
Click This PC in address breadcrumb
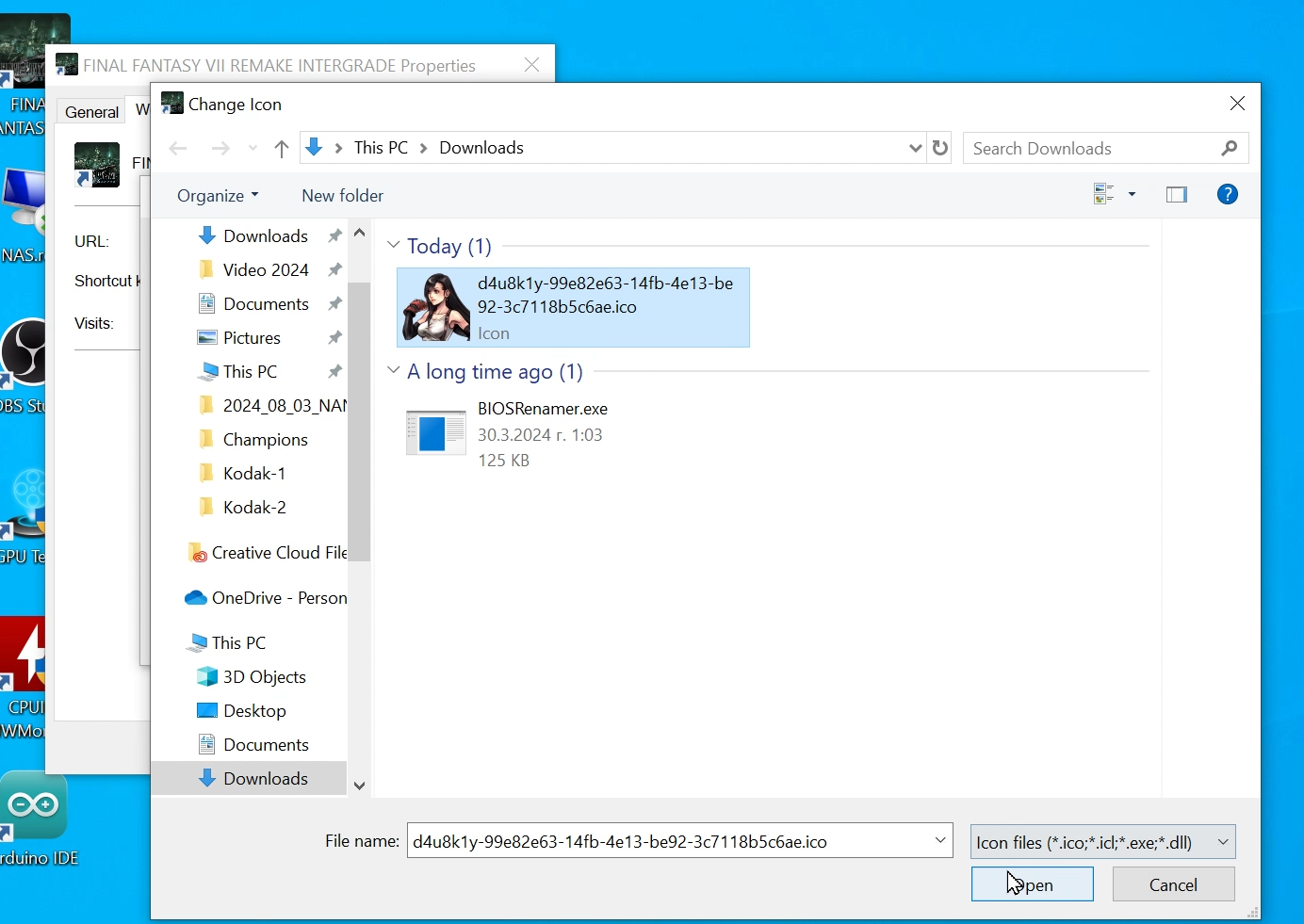tap(382, 148)
